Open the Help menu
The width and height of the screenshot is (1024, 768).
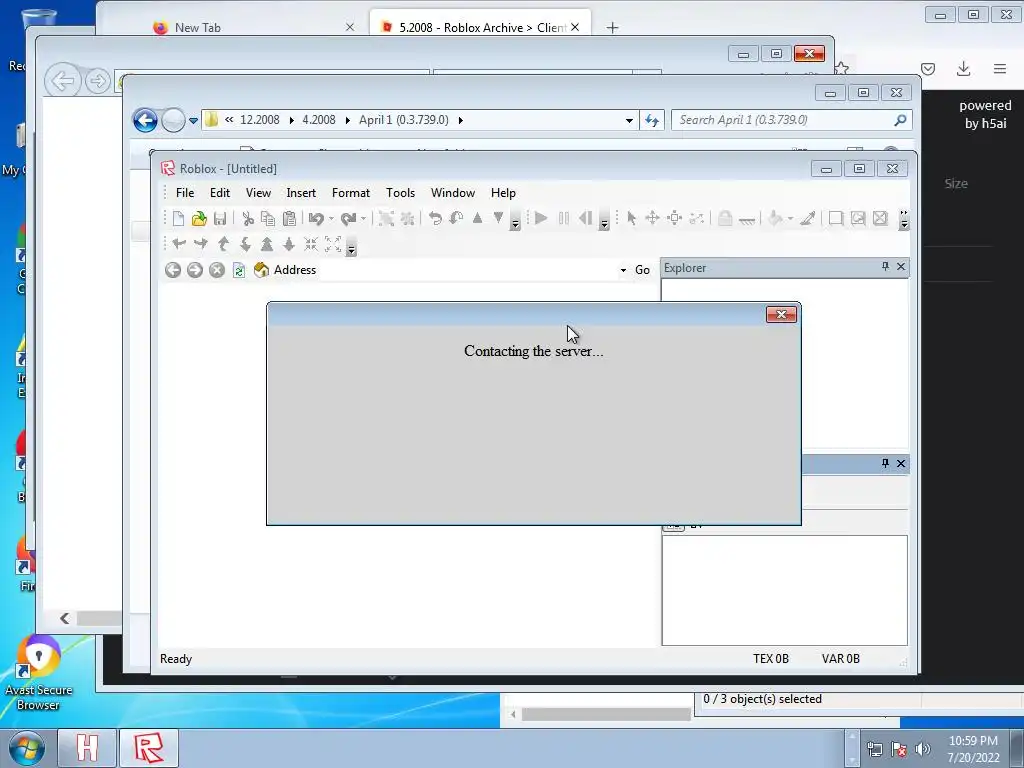tap(503, 193)
